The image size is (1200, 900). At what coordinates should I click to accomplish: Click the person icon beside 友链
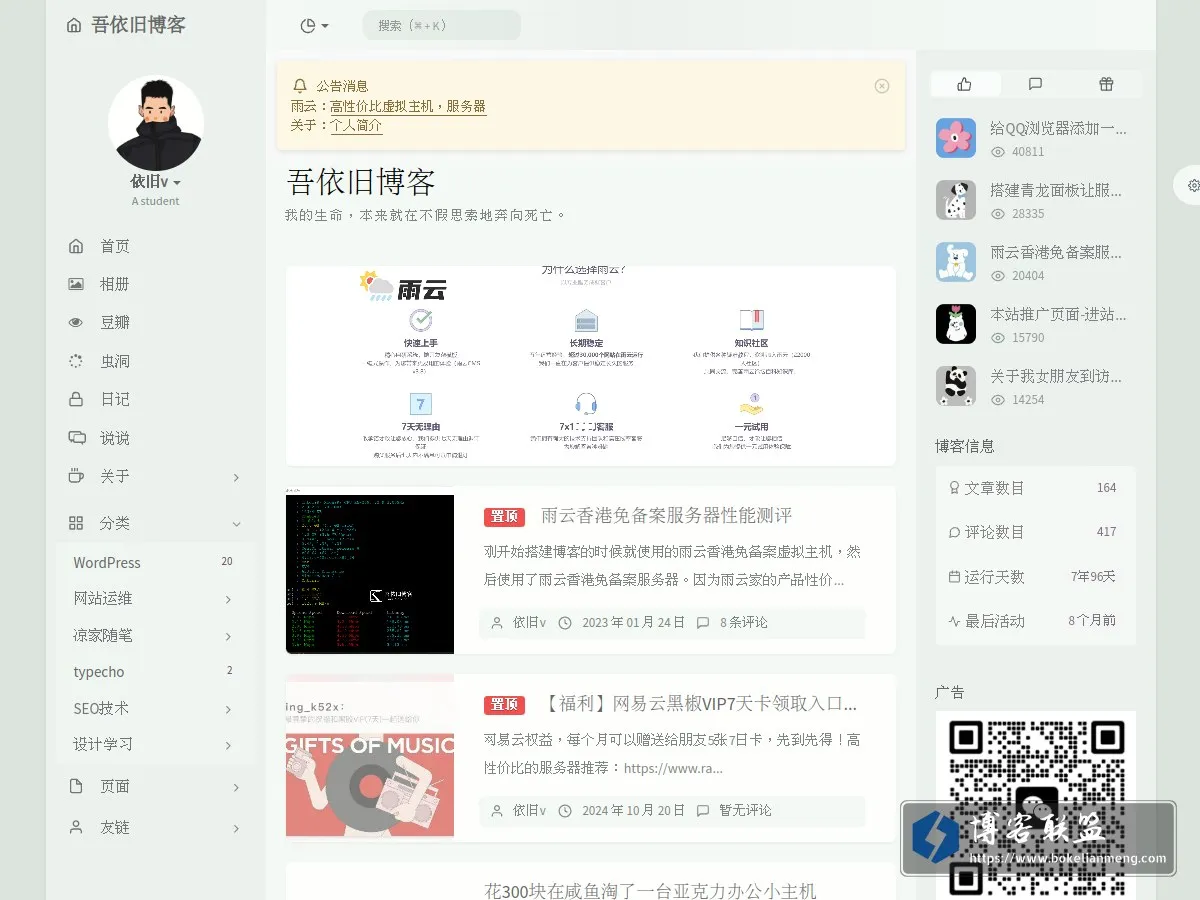76,827
